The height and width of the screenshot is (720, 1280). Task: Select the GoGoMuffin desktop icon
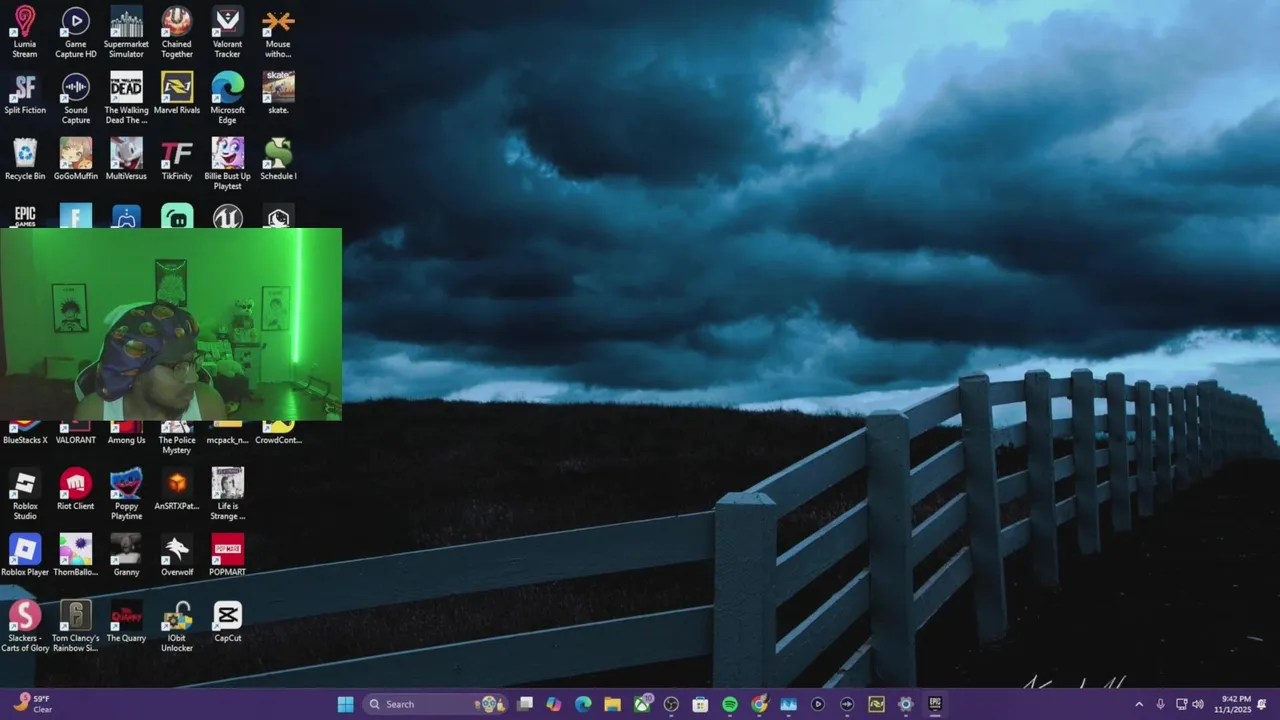pyautogui.click(x=76, y=159)
